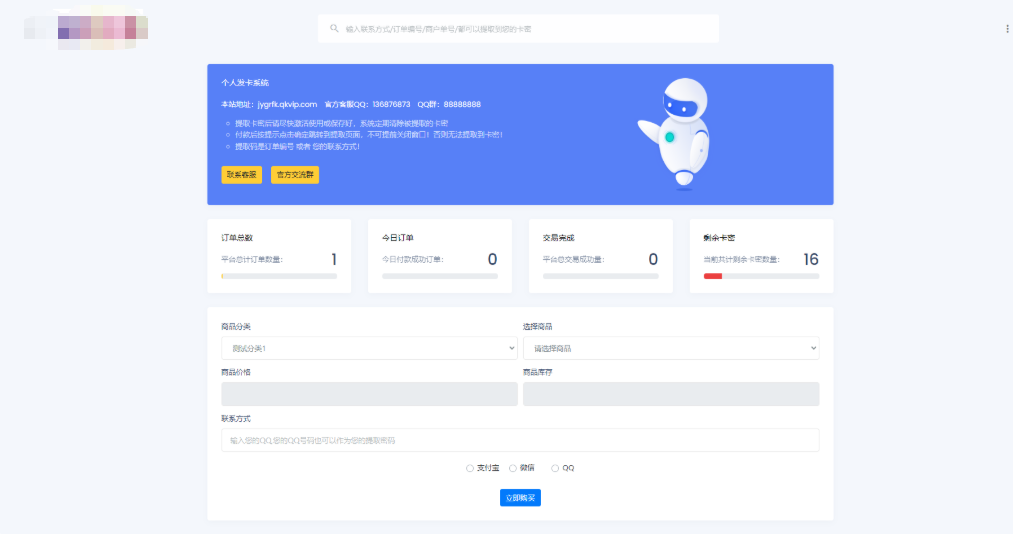
Task: Click the 订单总数 progress bar
Action: pos(278,276)
